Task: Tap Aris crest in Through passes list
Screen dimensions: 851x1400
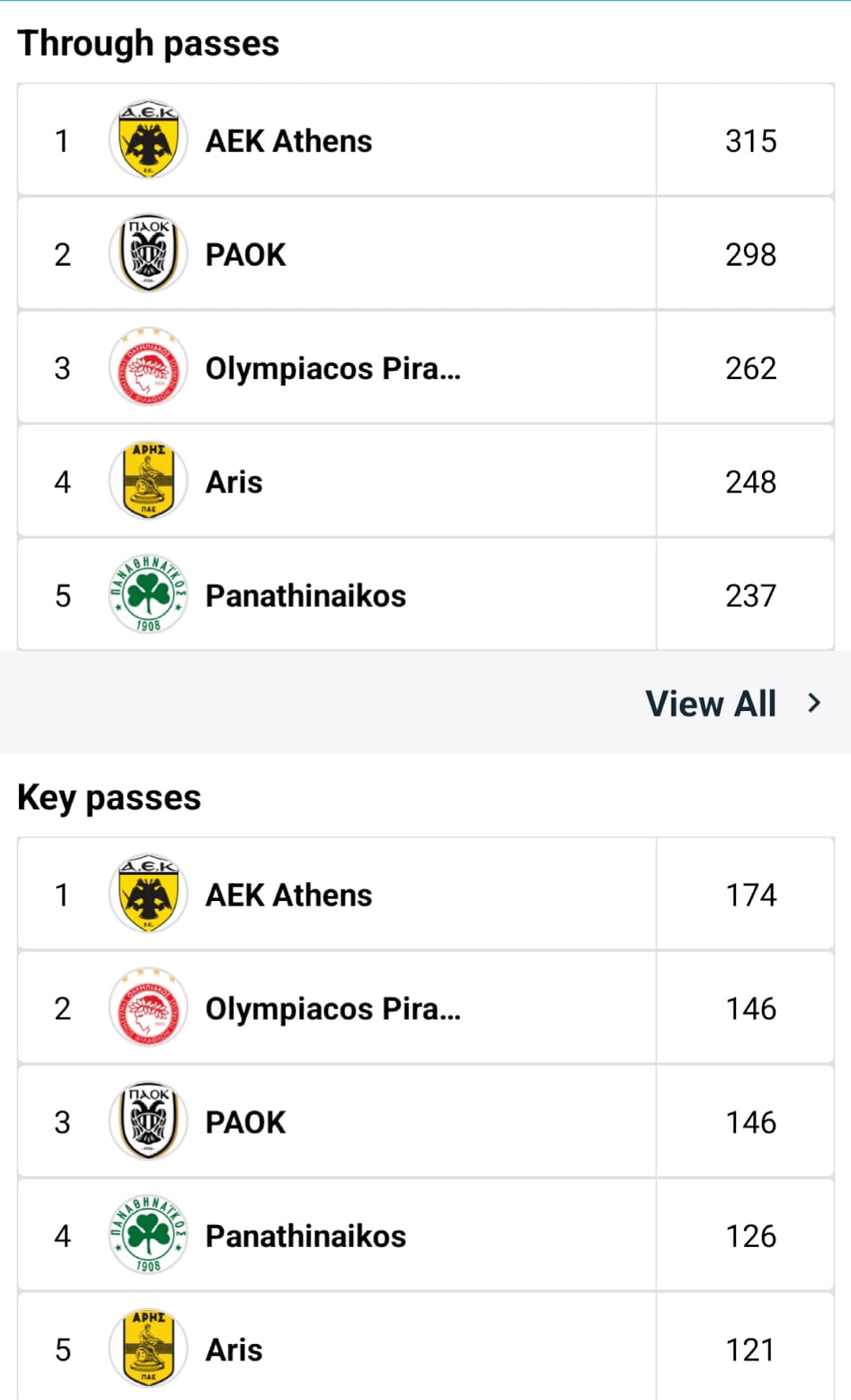Action: coord(148,481)
